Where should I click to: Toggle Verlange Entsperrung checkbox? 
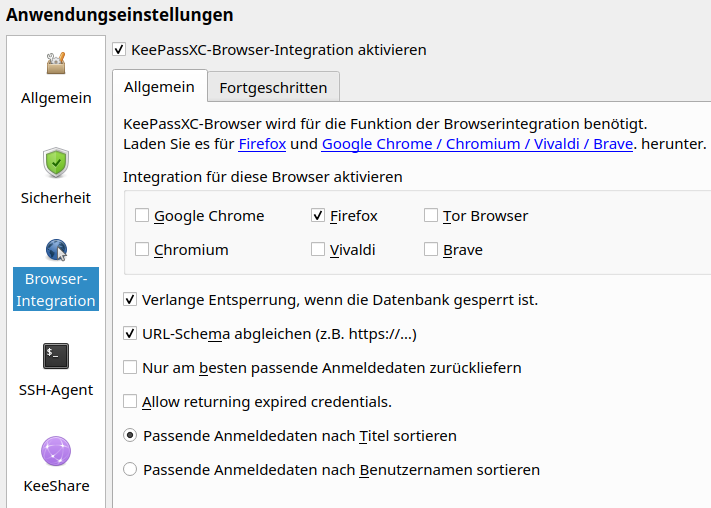click(x=130, y=300)
